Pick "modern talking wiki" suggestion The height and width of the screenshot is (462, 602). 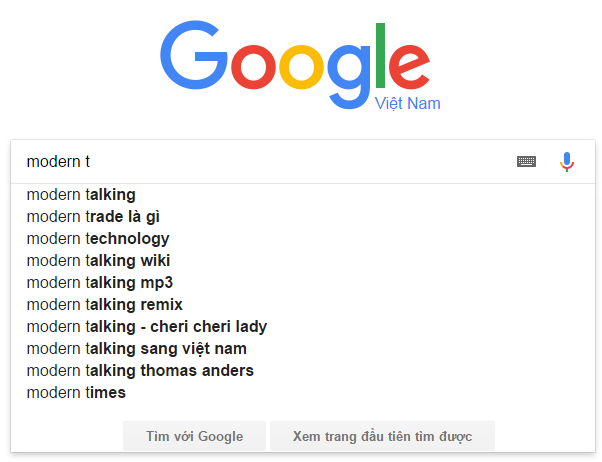[x=98, y=260]
